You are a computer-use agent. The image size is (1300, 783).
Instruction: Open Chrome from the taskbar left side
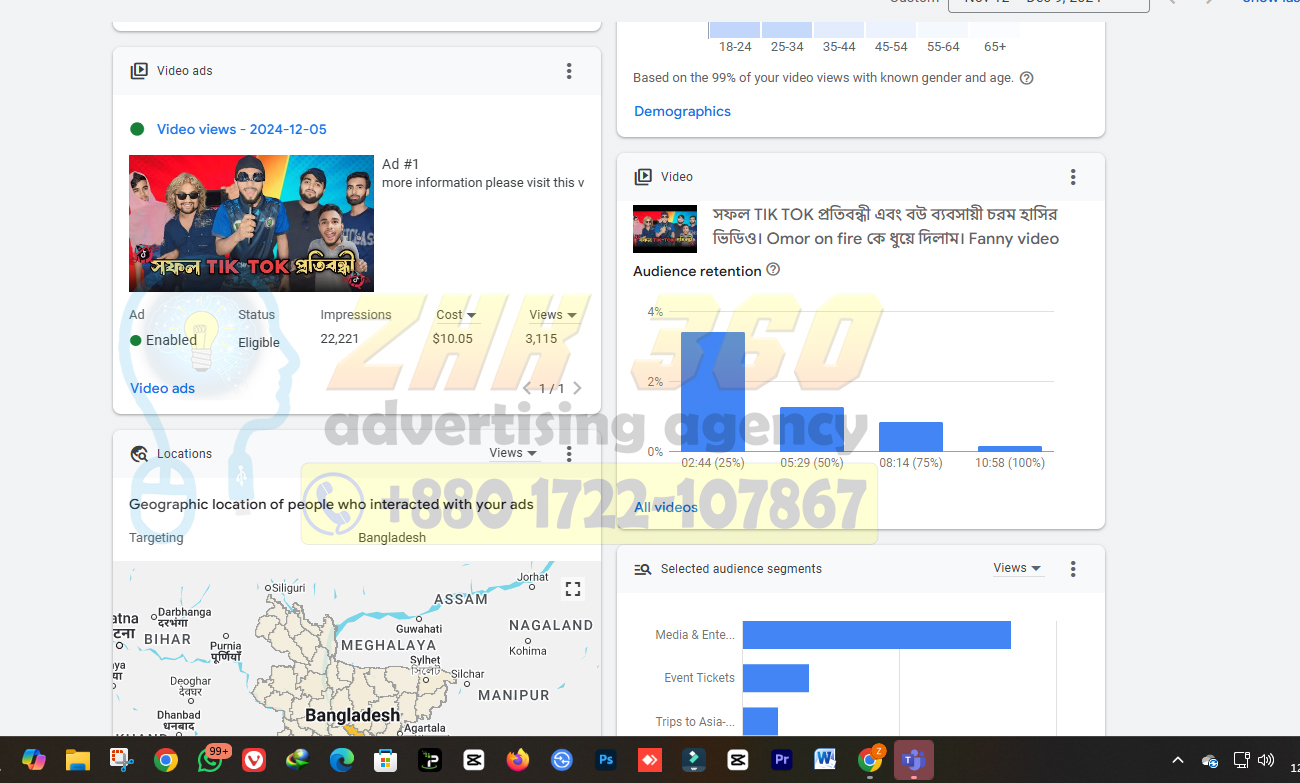tap(166, 760)
